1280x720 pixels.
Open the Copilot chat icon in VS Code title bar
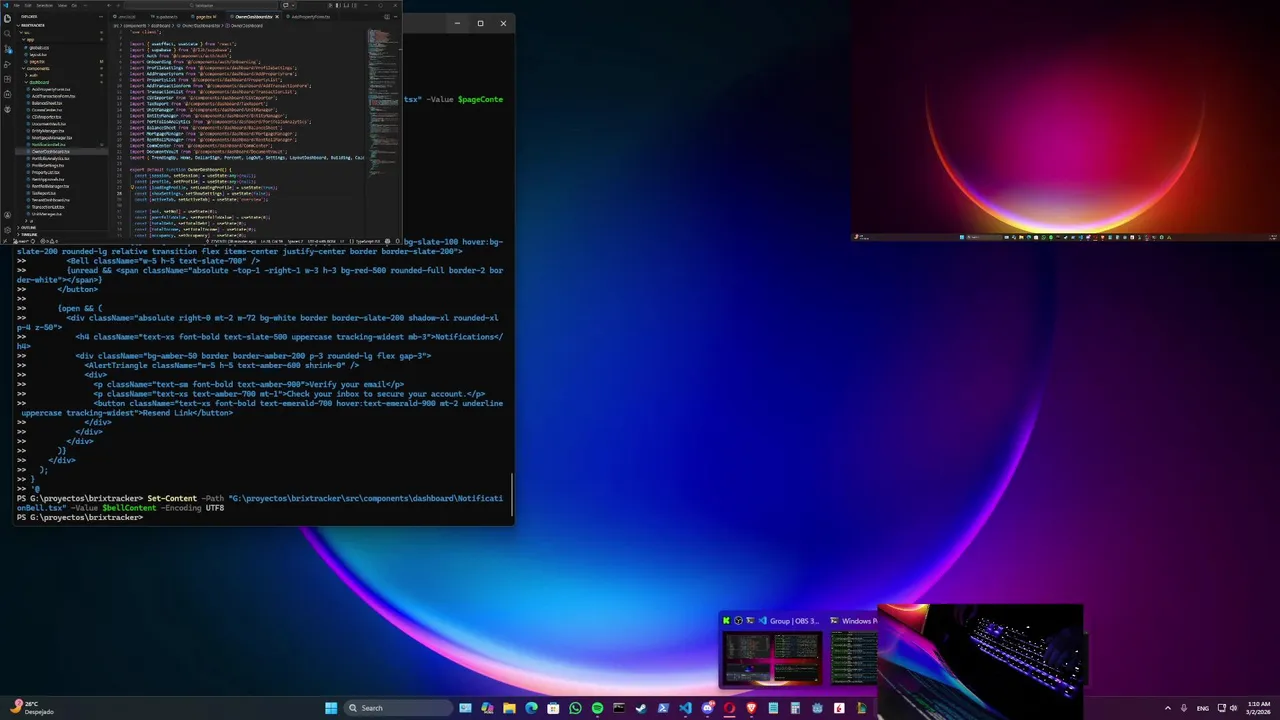pos(285,5)
